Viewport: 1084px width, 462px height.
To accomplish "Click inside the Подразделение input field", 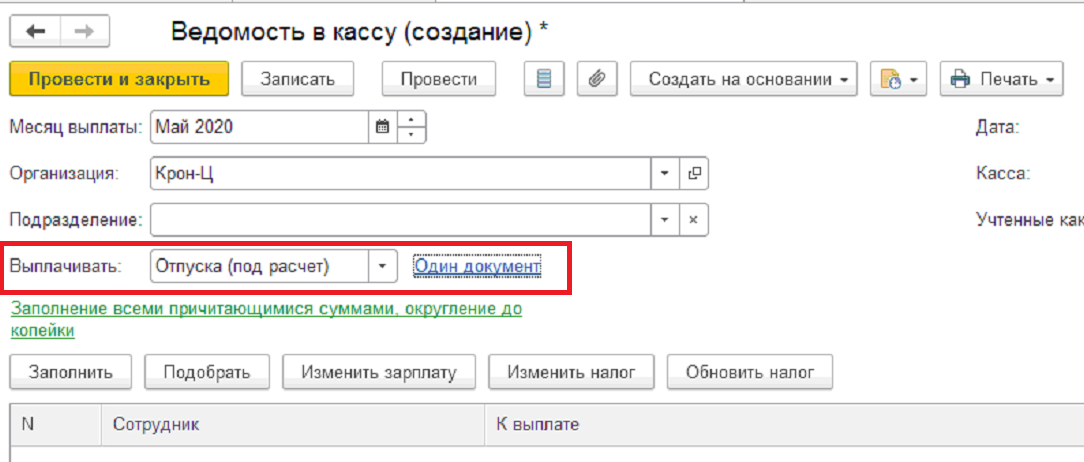I will 400,220.
